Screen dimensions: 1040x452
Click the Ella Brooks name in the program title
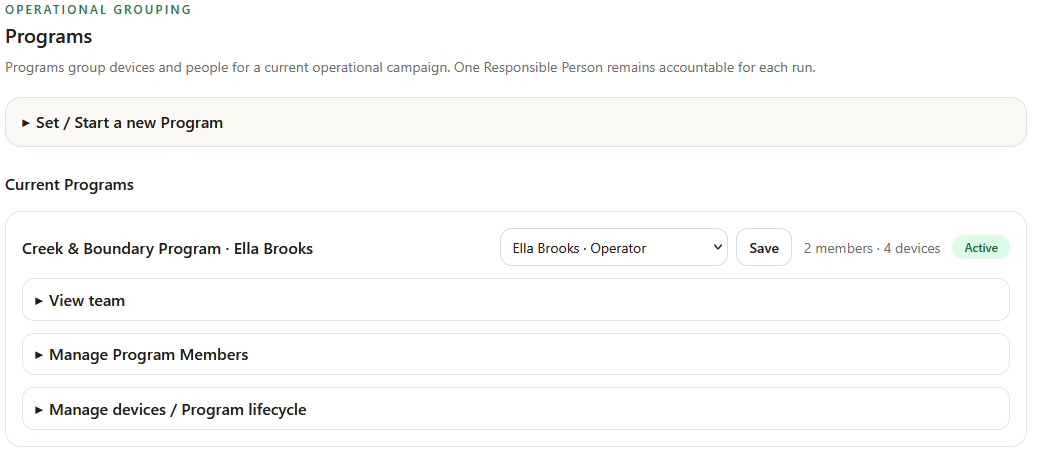click(273, 249)
